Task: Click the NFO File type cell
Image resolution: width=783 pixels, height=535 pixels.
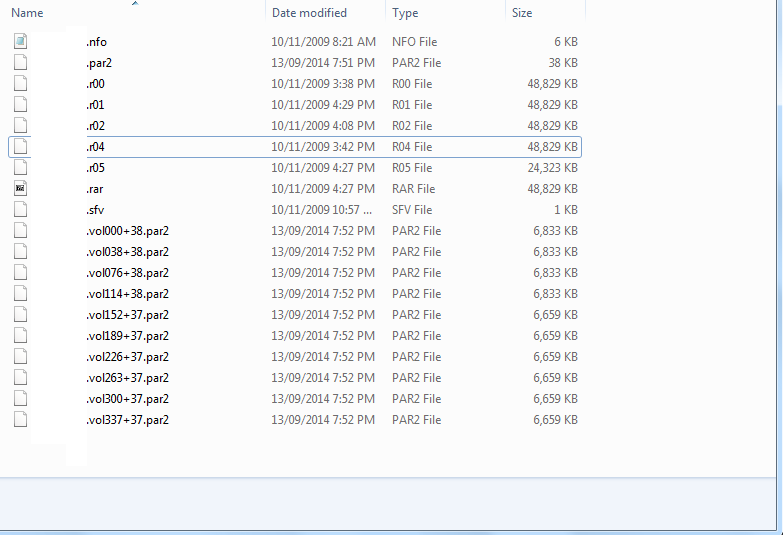Action: [x=414, y=42]
